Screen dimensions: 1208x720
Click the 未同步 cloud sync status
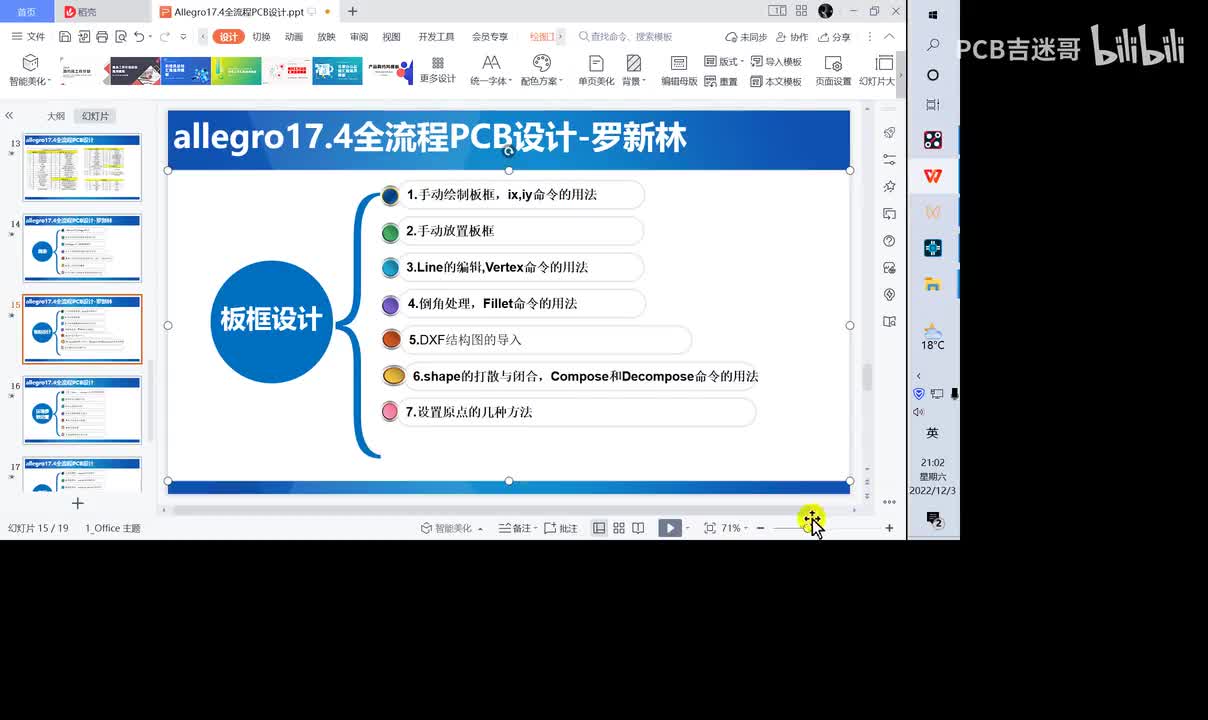(x=746, y=37)
